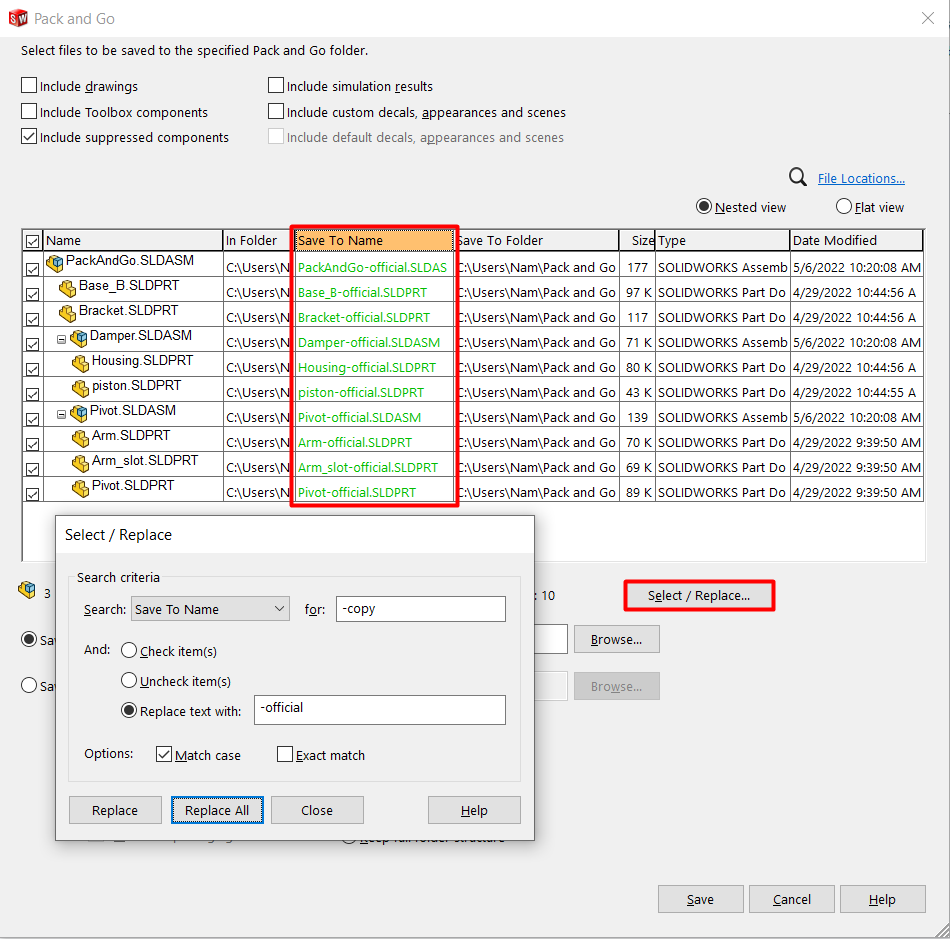This screenshot has height=939, width=950.
Task: Click the Select / Replace button
Action: [x=699, y=596]
